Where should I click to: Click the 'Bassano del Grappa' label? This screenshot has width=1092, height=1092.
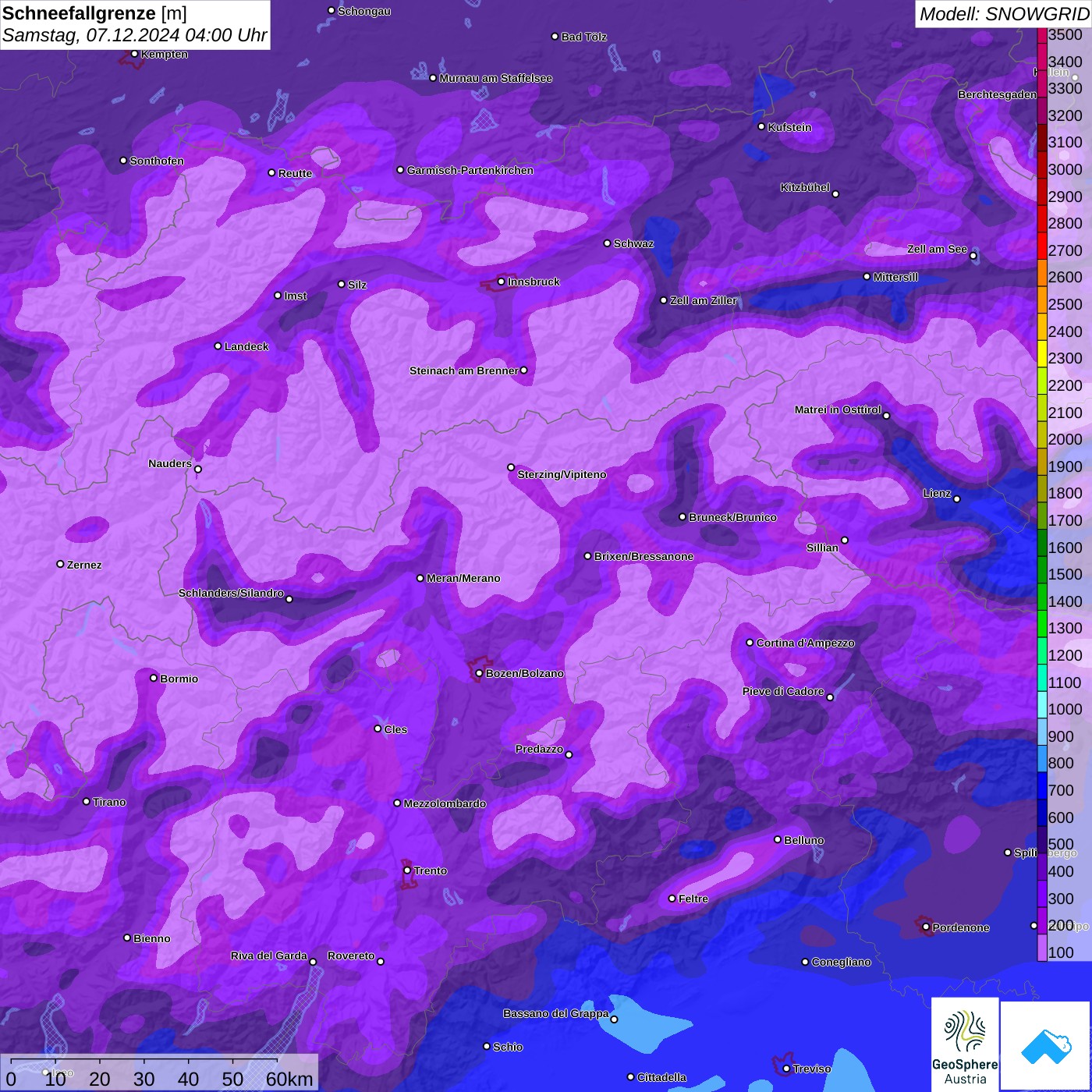pos(556,1013)
